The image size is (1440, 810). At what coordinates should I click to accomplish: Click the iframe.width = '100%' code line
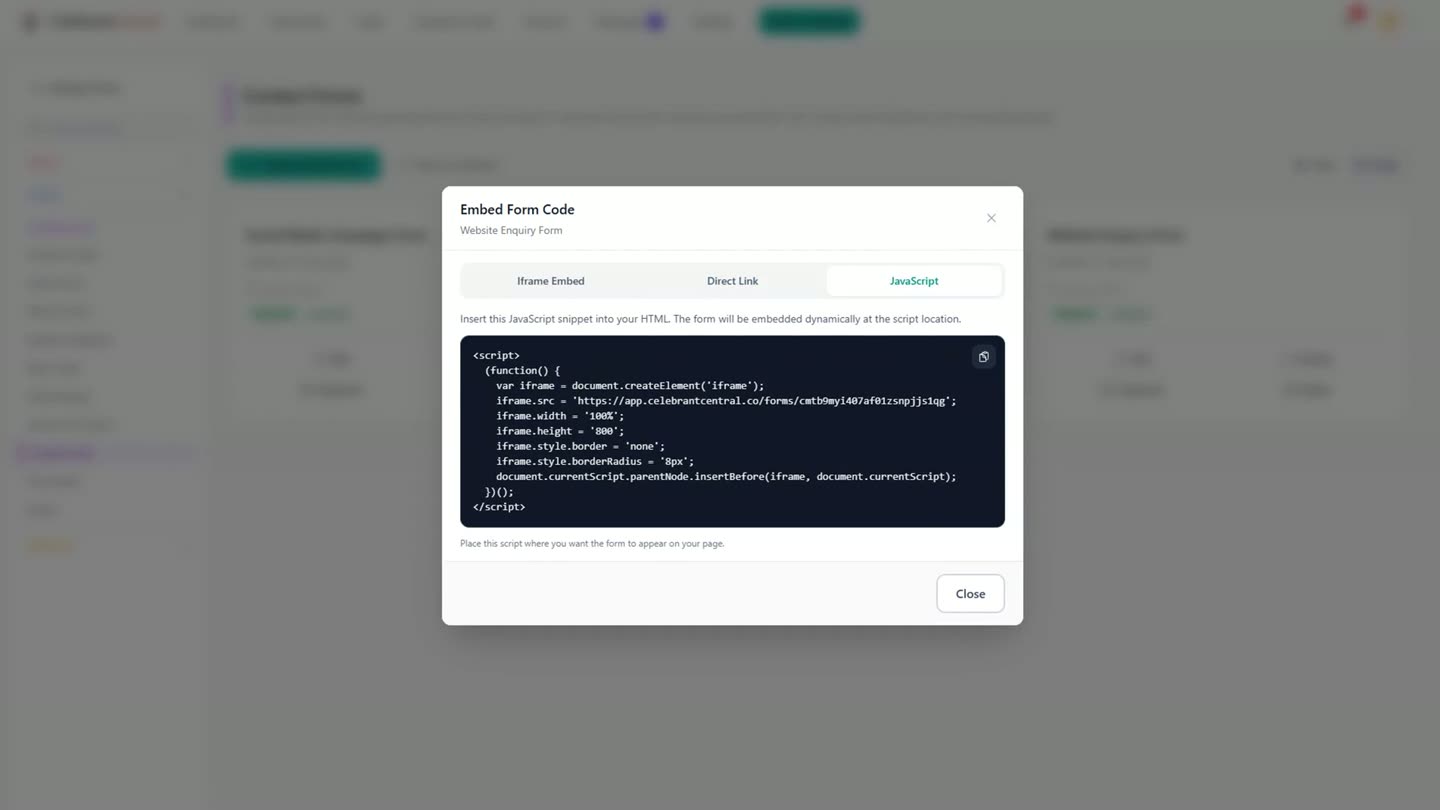pos(560,416)
